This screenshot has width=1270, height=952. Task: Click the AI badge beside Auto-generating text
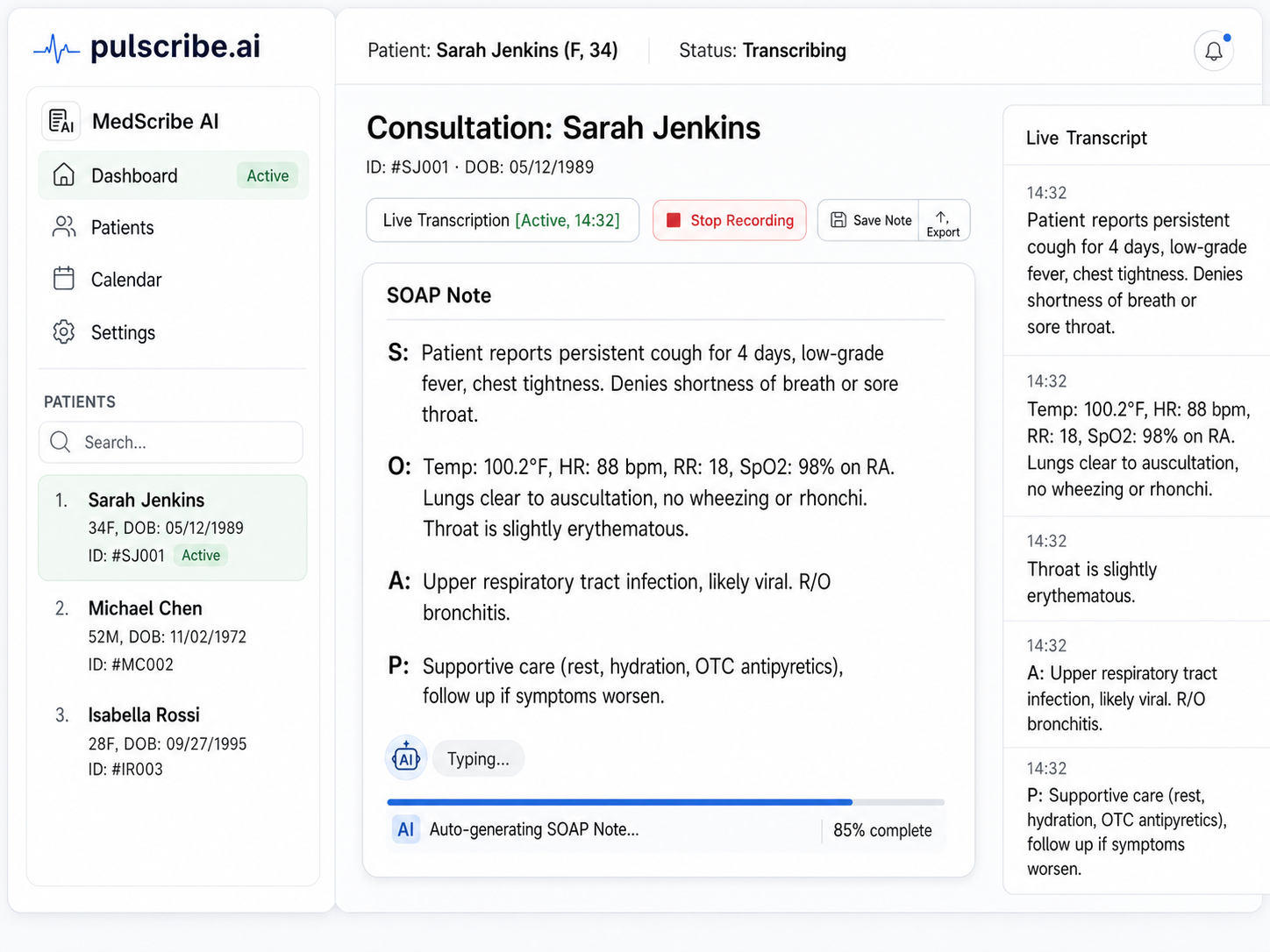pos(405,829)
